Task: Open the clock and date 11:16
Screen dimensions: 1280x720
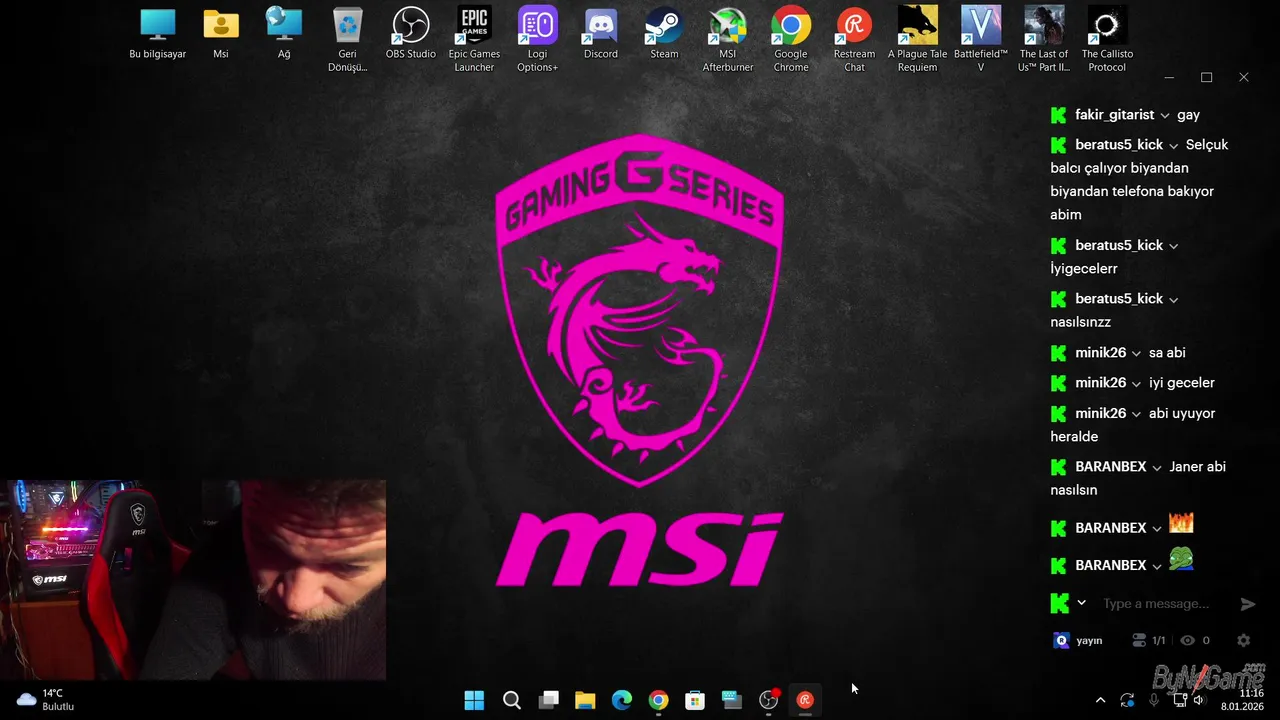Action: click(x=1243, y=700)
